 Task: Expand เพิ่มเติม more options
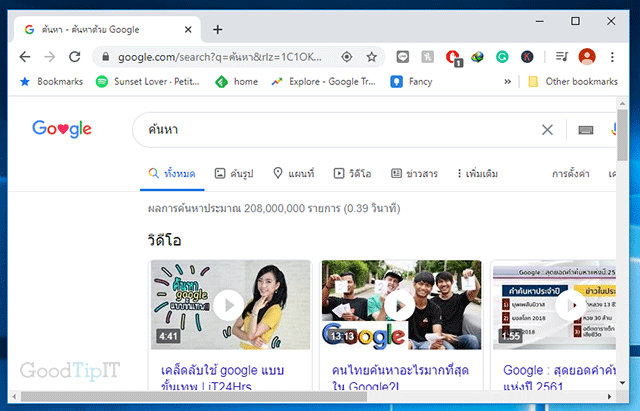[x=477, y=173]
